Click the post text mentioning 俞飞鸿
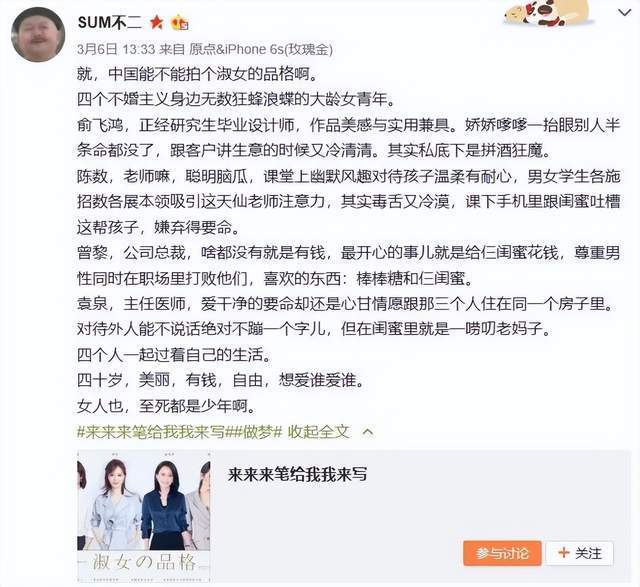 click(349, 138)
